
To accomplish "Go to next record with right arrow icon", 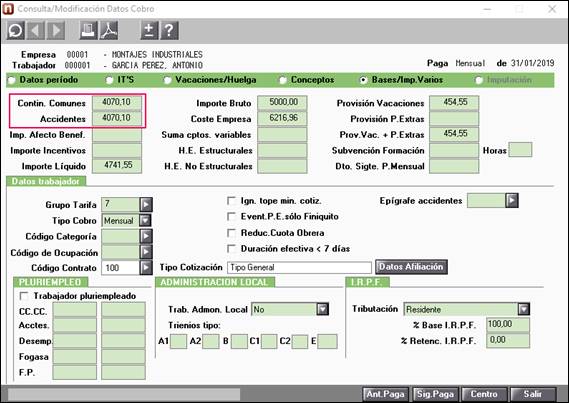I will [x=56, y=30].
